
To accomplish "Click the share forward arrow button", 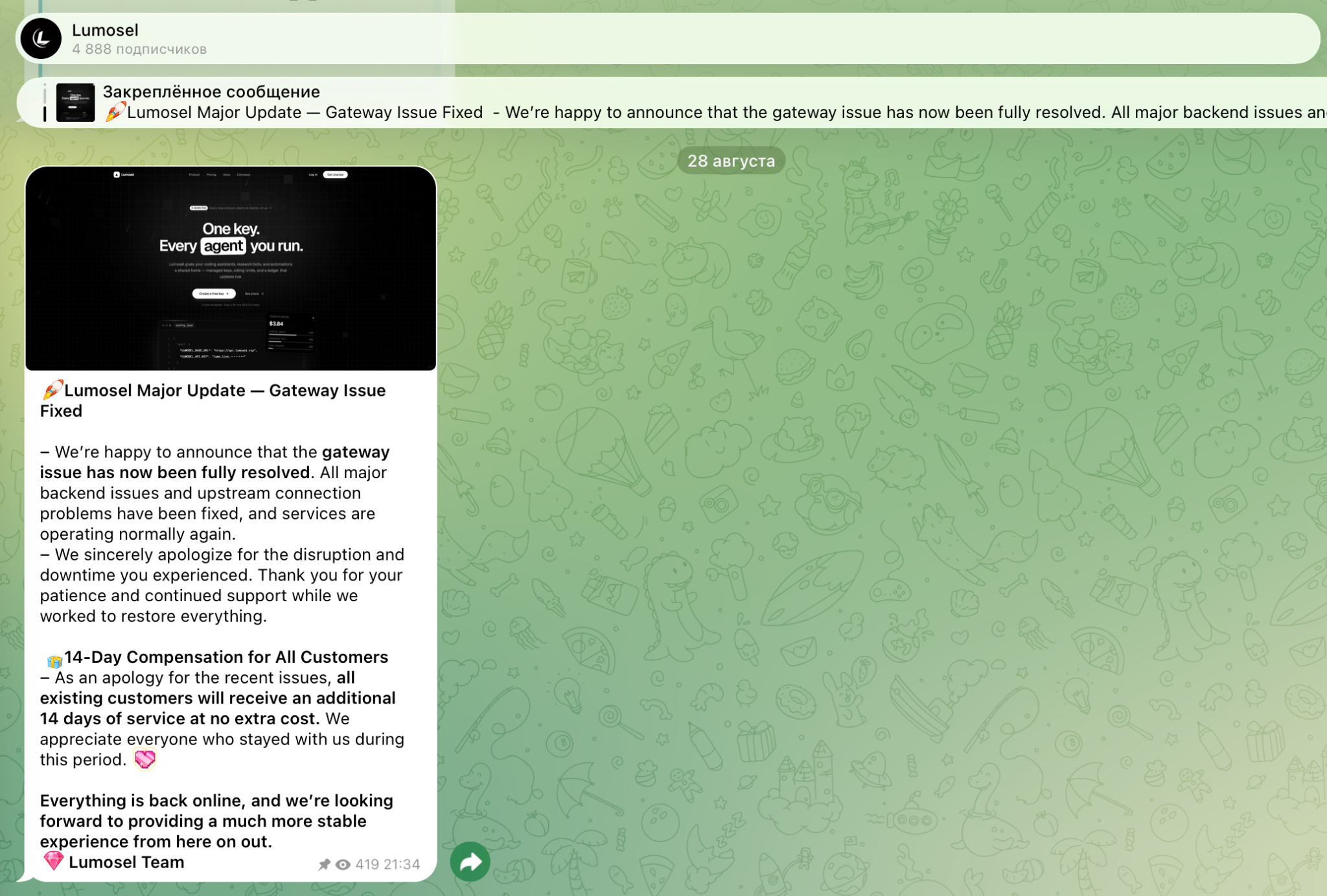I will click(470, 862).
